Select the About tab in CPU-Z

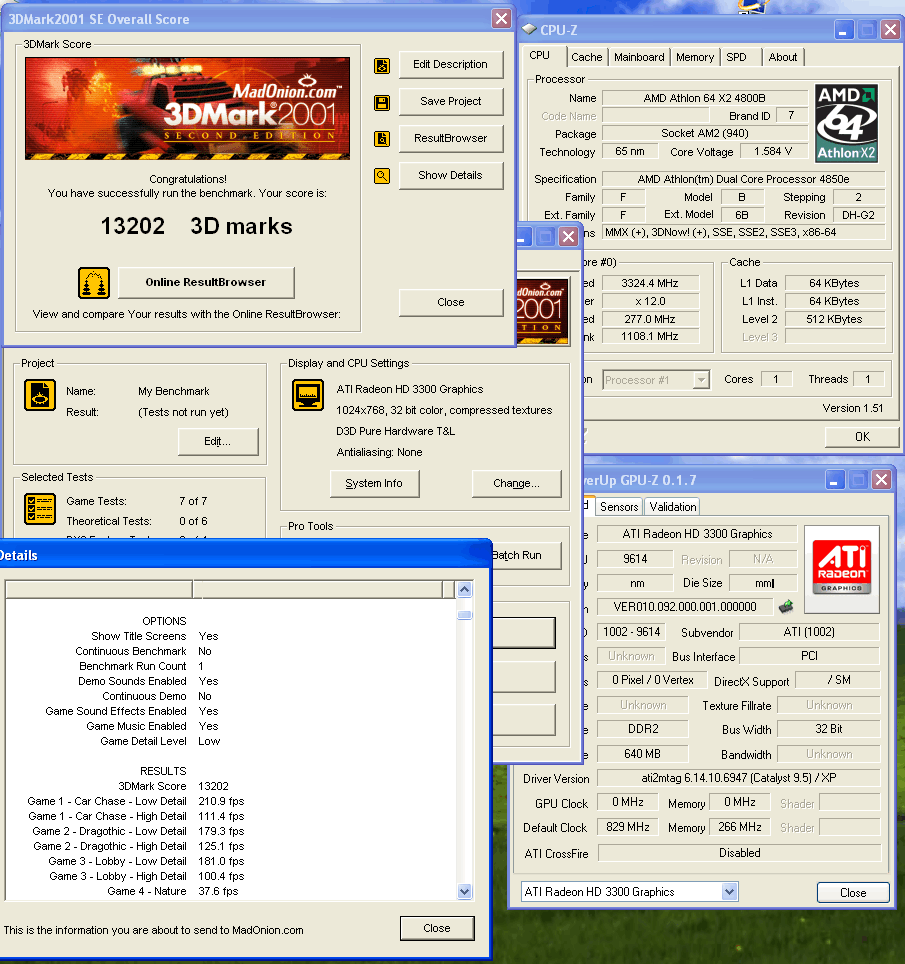783,57
